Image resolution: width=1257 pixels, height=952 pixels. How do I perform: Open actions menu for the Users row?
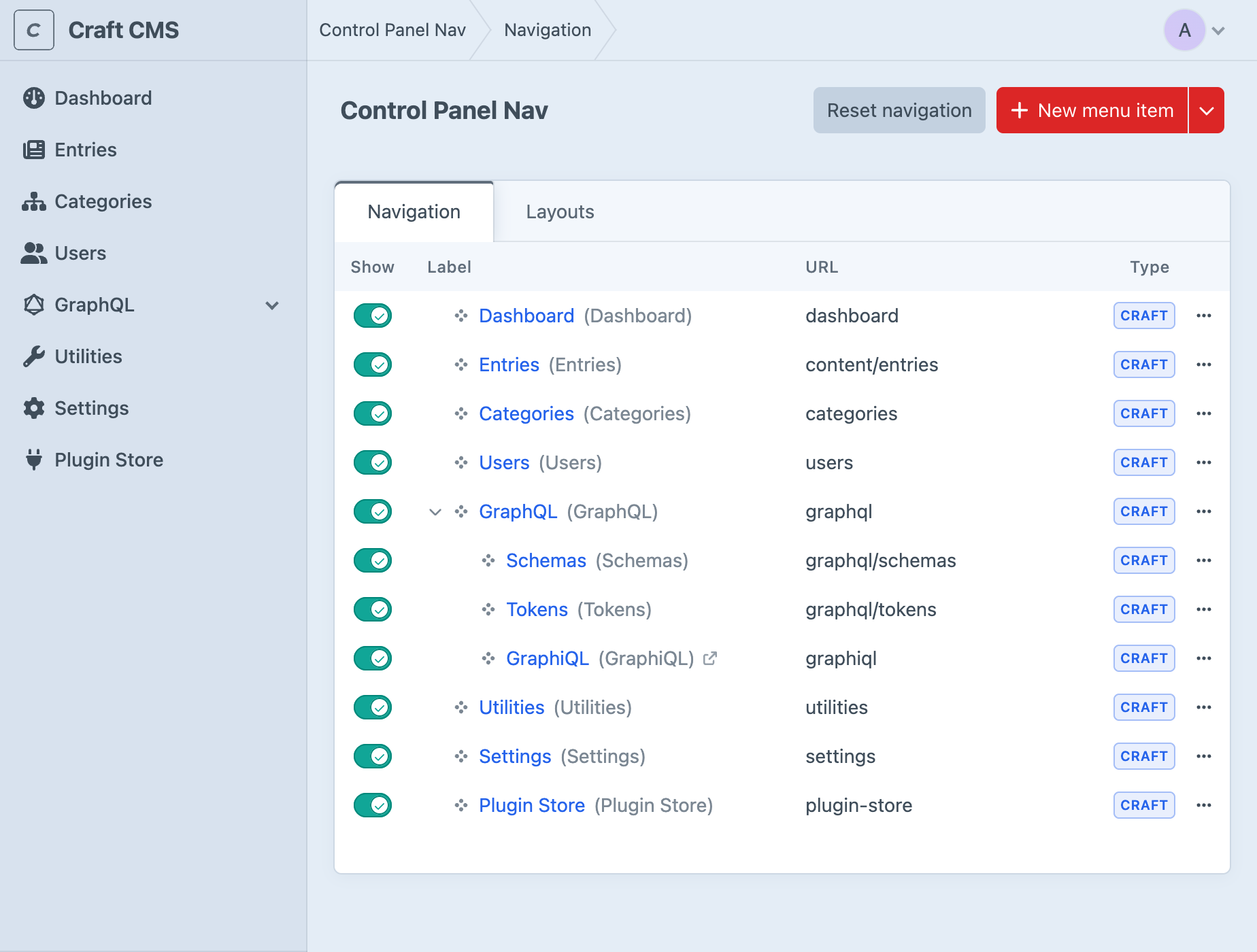click(x=1204, y=462)
